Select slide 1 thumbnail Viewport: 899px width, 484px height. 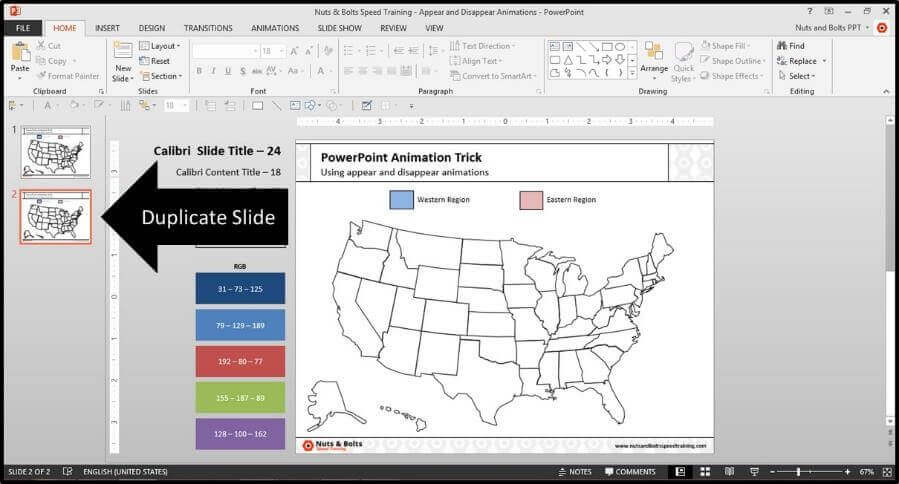(x=56, y=152)
